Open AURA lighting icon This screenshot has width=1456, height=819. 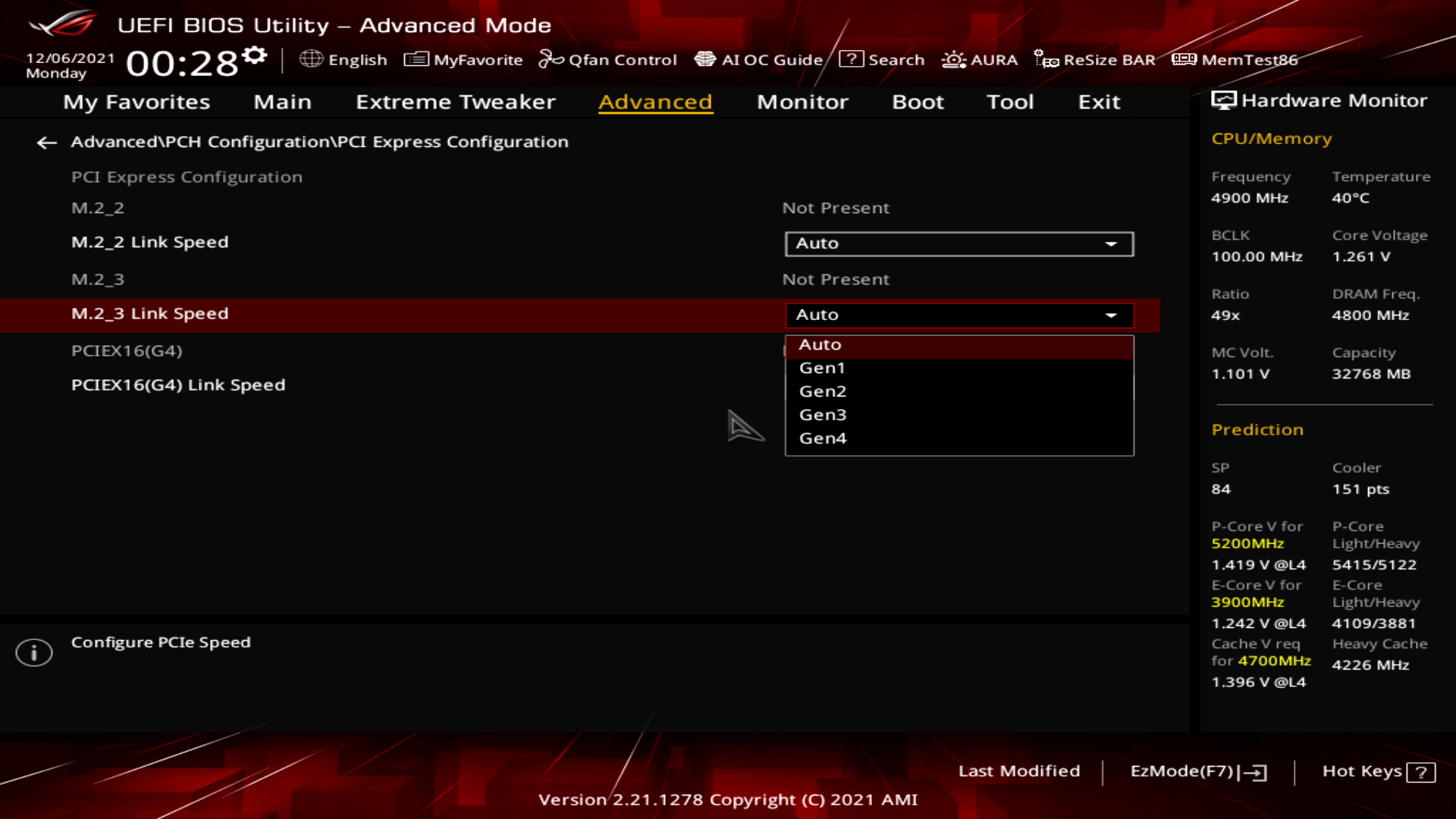point(953,59)
